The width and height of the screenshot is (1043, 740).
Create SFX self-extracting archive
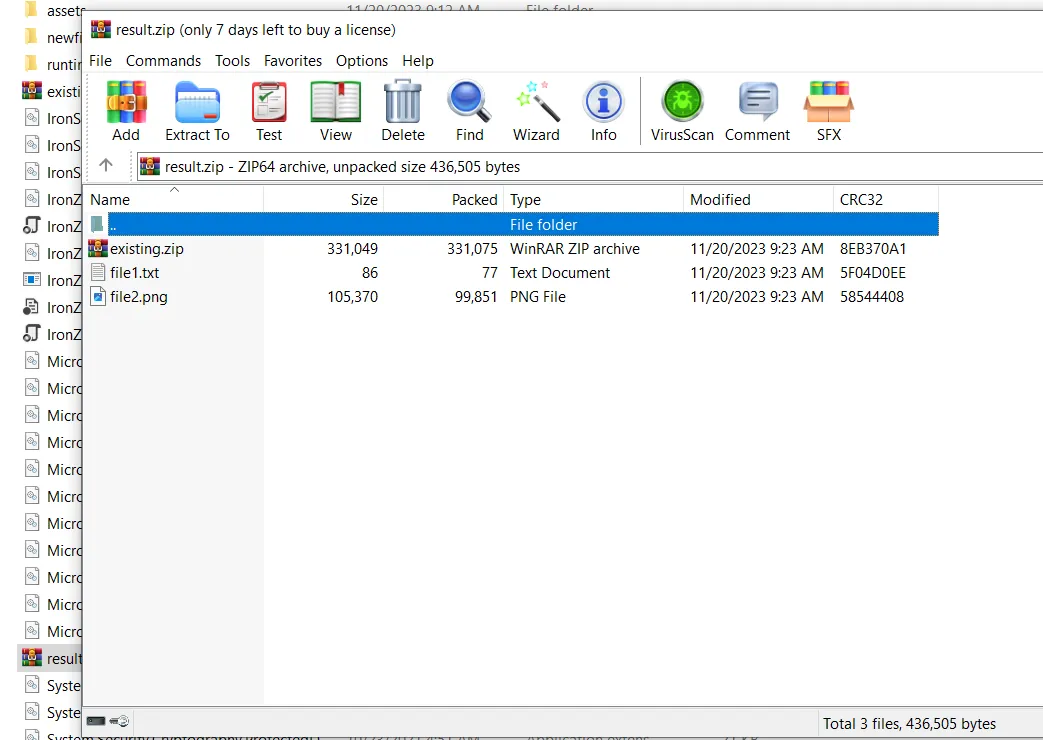click(x=828, y=111)
